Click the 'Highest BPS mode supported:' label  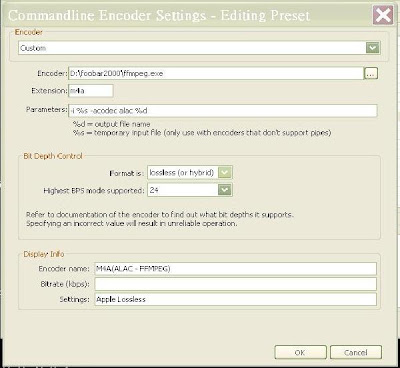(x=94, y=191)
